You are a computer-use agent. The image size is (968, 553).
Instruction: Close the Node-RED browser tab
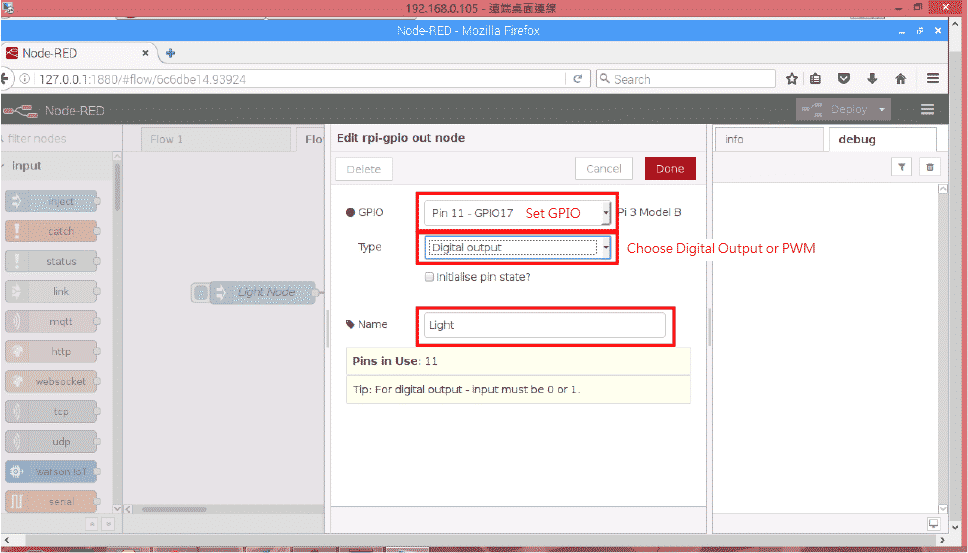click(145, 53)
